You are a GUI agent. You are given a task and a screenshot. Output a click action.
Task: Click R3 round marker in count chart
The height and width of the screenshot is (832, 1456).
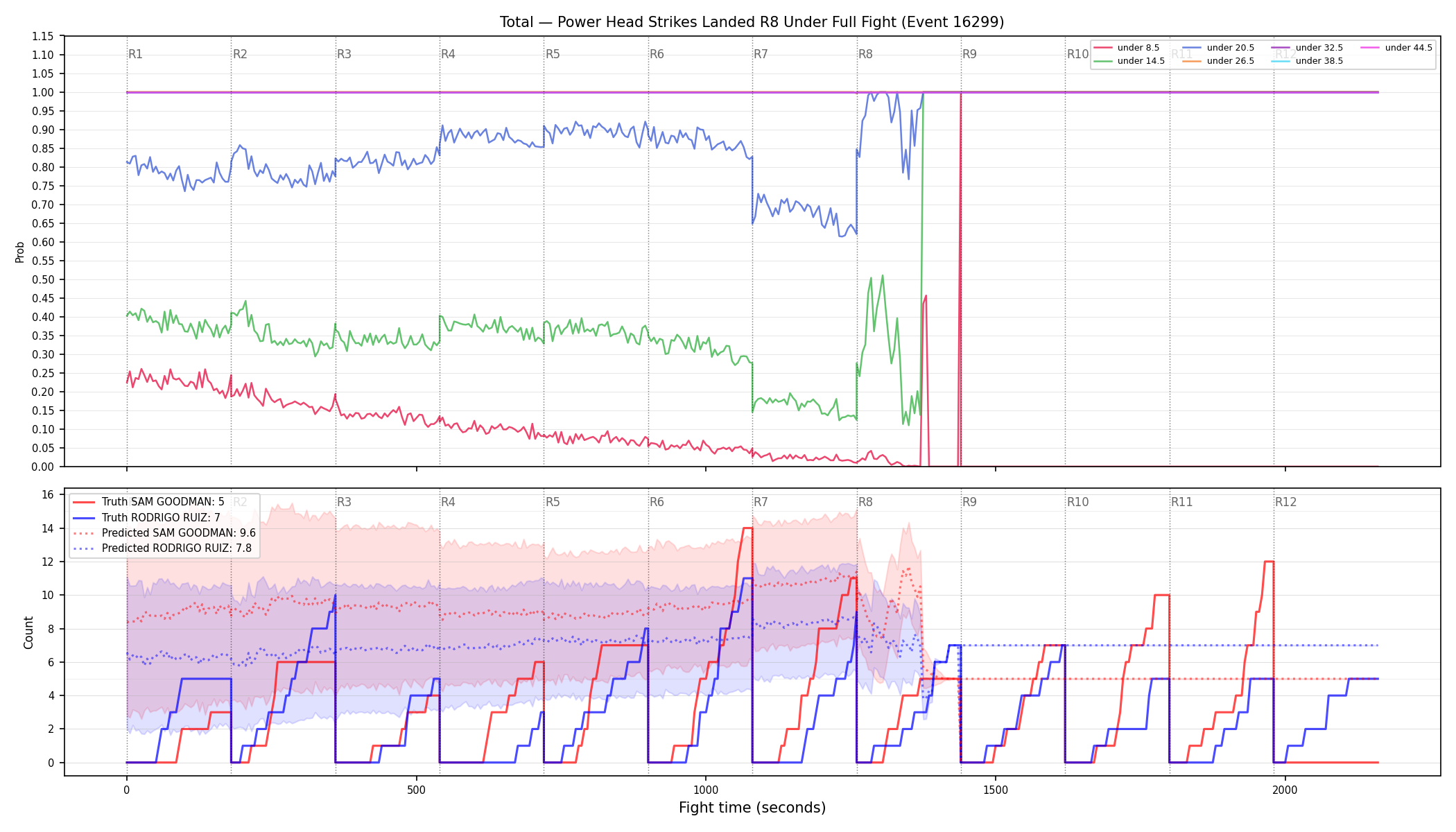[344, 502]
